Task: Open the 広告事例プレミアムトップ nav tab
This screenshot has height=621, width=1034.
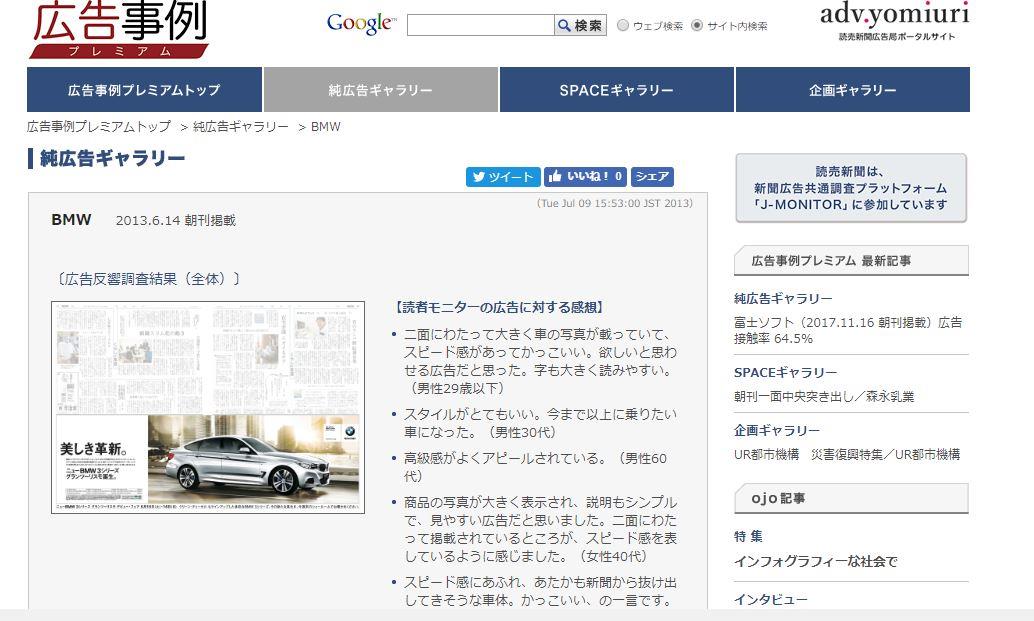Action: [x=144, y=90]
